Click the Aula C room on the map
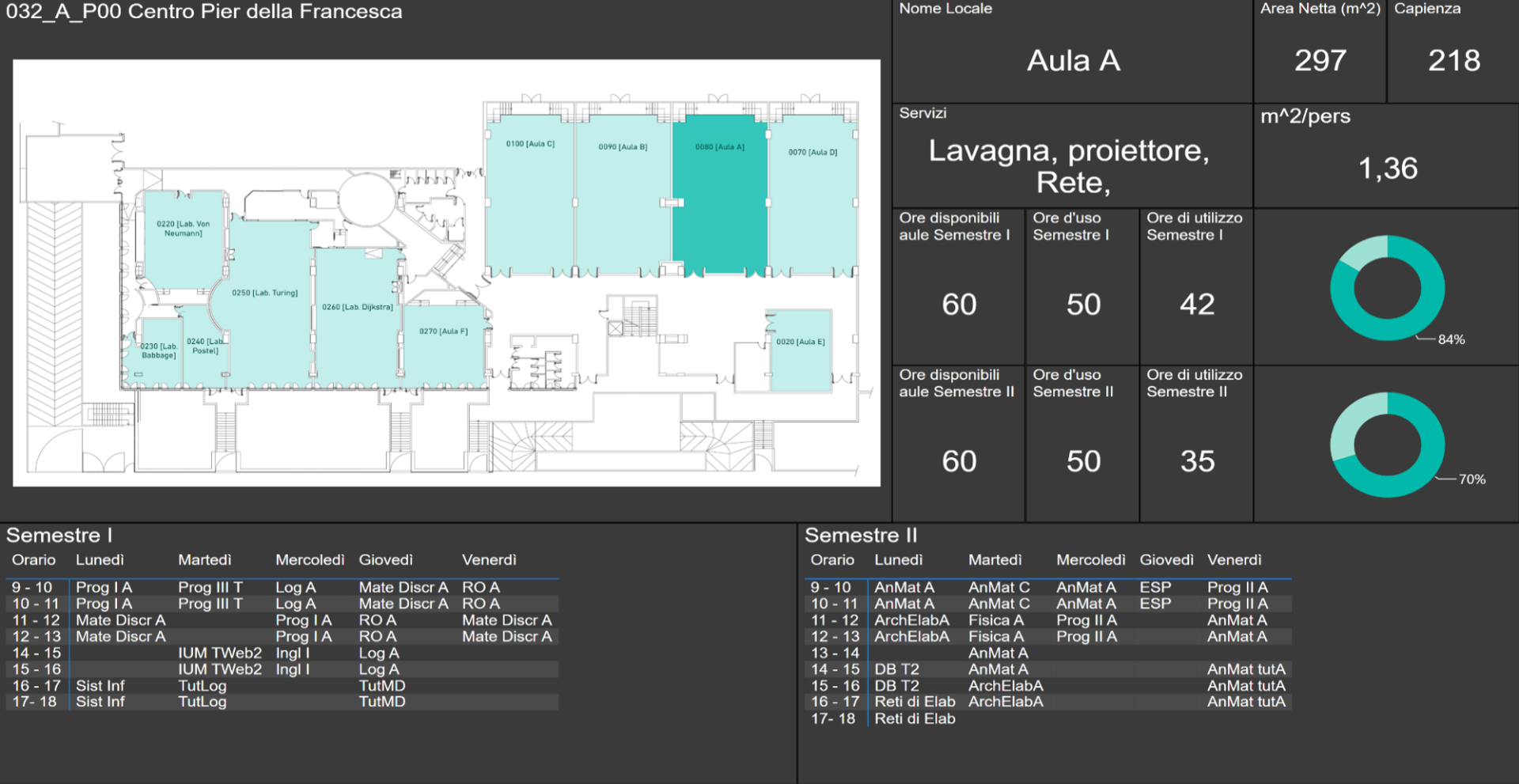The image size is (1519, 784). 529,206
